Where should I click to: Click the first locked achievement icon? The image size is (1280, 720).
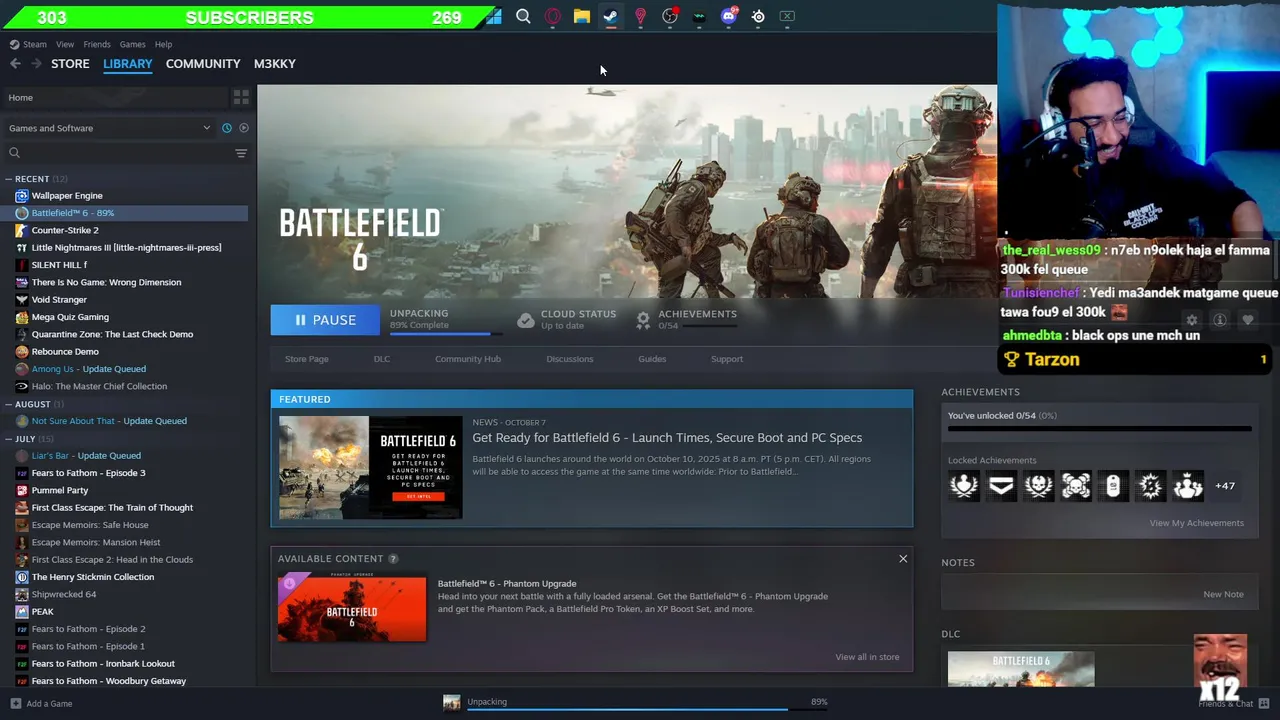pos(964,486)
